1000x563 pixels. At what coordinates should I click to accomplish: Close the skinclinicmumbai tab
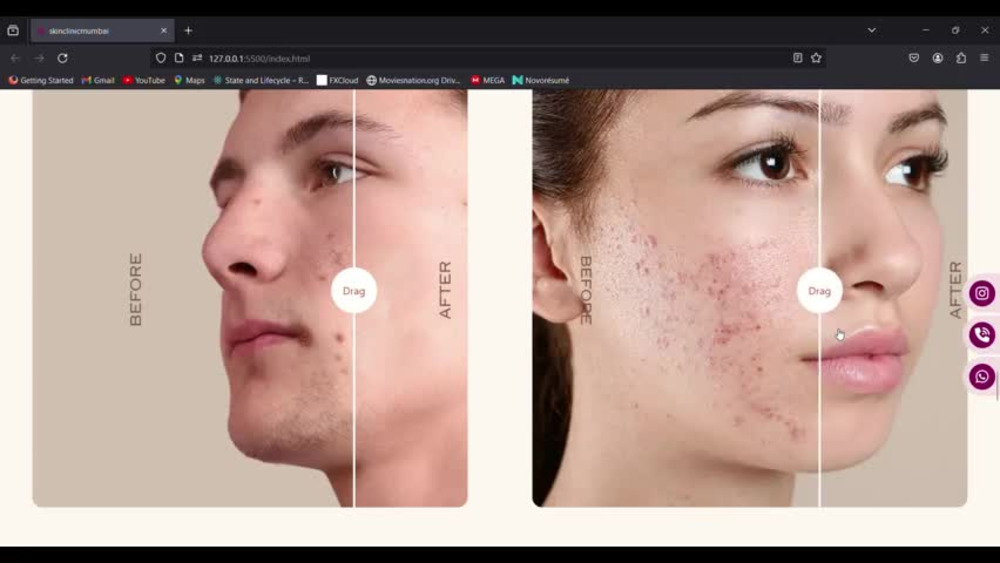[x=164, y=31]
